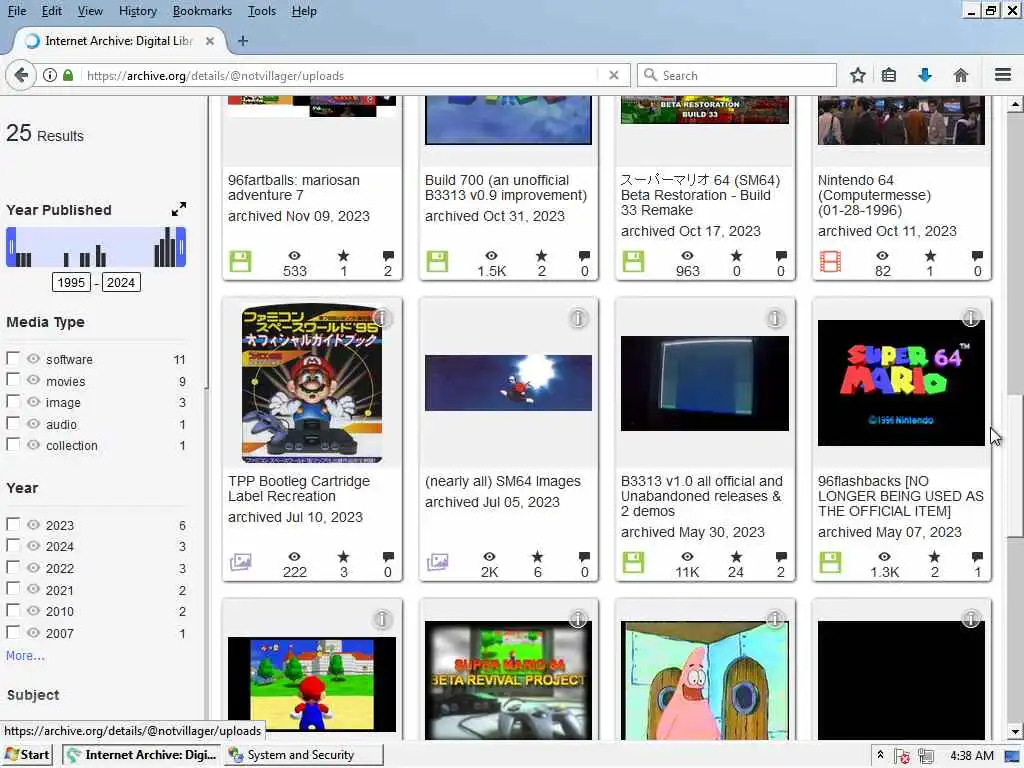Click the info icon on TPP Bootleg Cartridge card
This screenshot has width=1024, height=768.
(381, 318)
